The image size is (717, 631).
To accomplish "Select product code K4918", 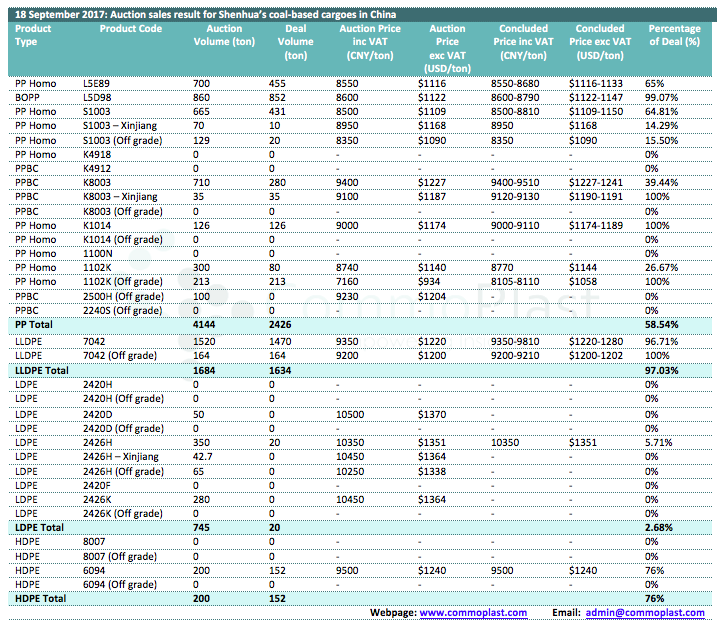I will pyautogui.click(x=97, y=155).
